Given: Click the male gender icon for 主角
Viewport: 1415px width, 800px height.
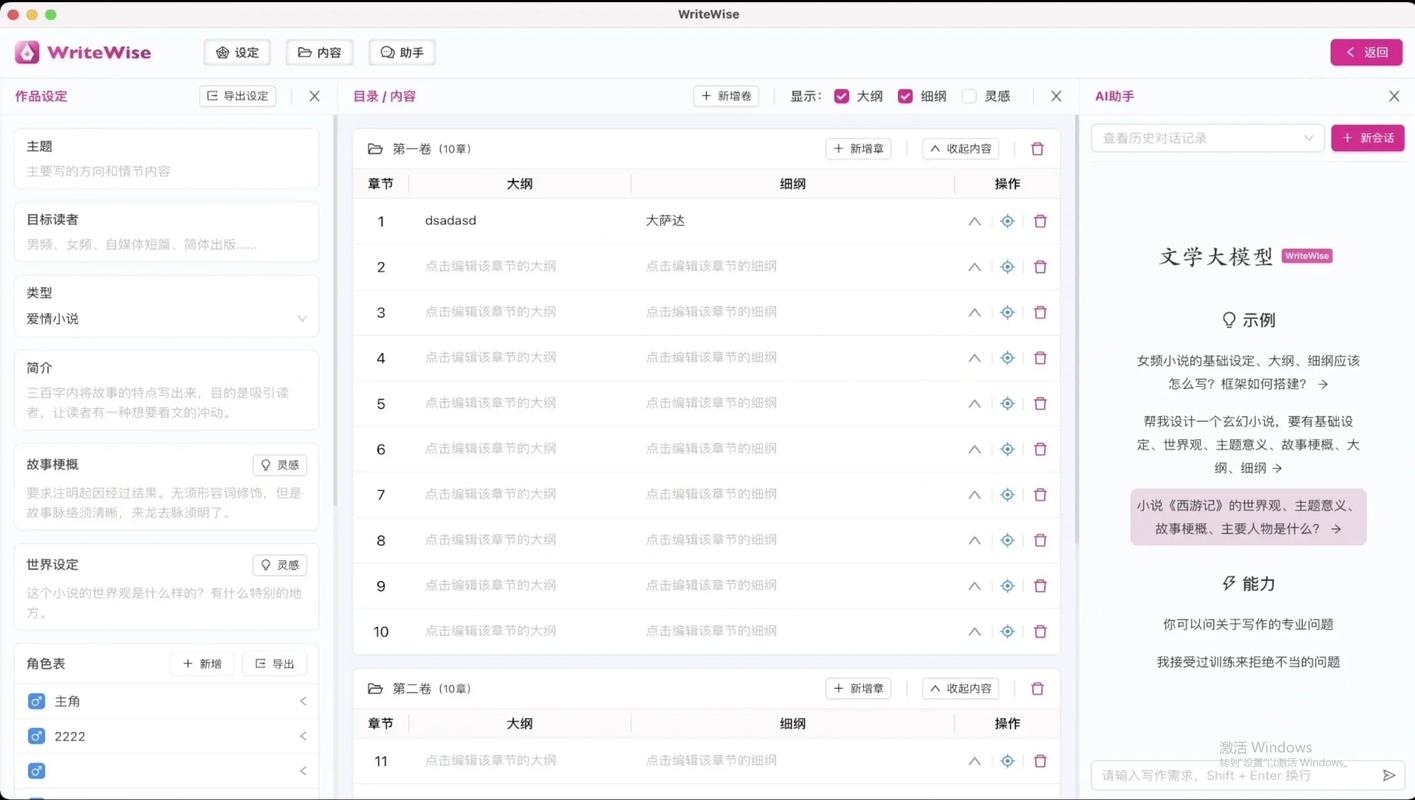Looking at the screenshot, I should click(x=37, y=701).
